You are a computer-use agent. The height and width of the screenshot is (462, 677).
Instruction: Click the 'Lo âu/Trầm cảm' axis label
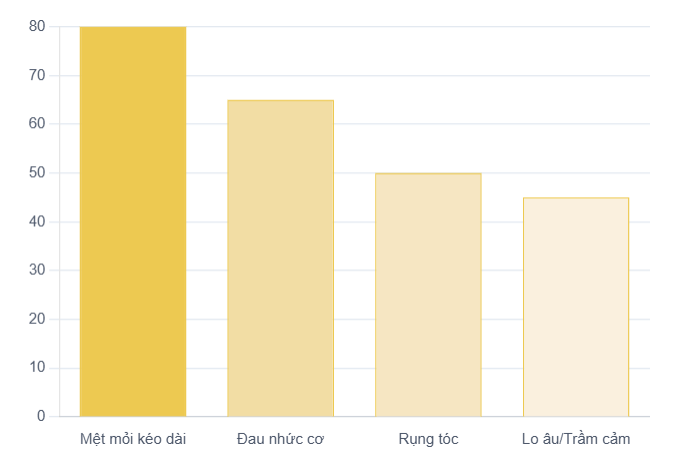[x=576, y=439]
